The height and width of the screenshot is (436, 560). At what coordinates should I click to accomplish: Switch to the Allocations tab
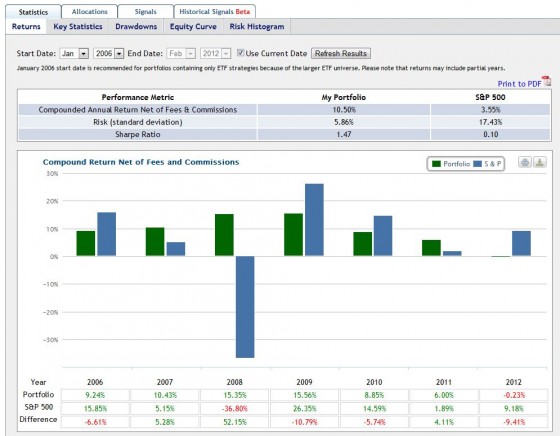(x=89, y=12)
